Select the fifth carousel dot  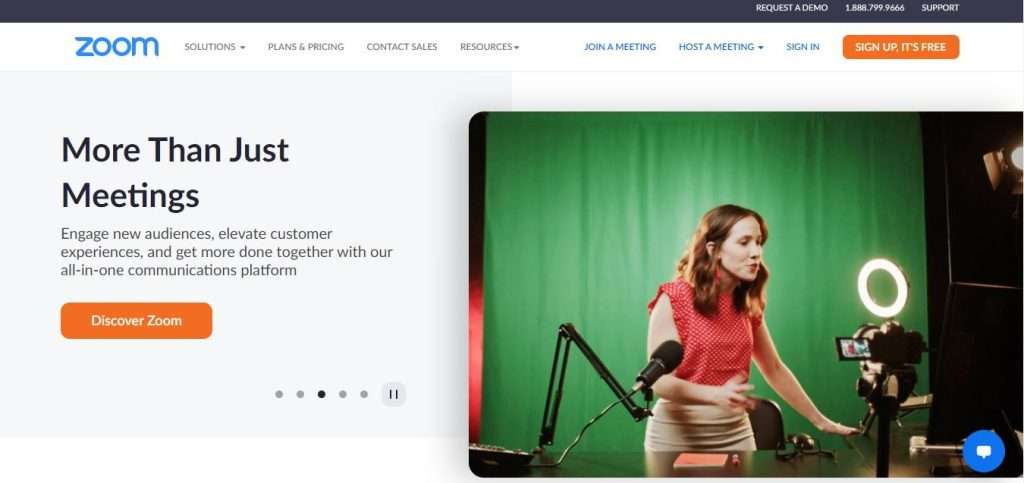(x=364, y=394)
